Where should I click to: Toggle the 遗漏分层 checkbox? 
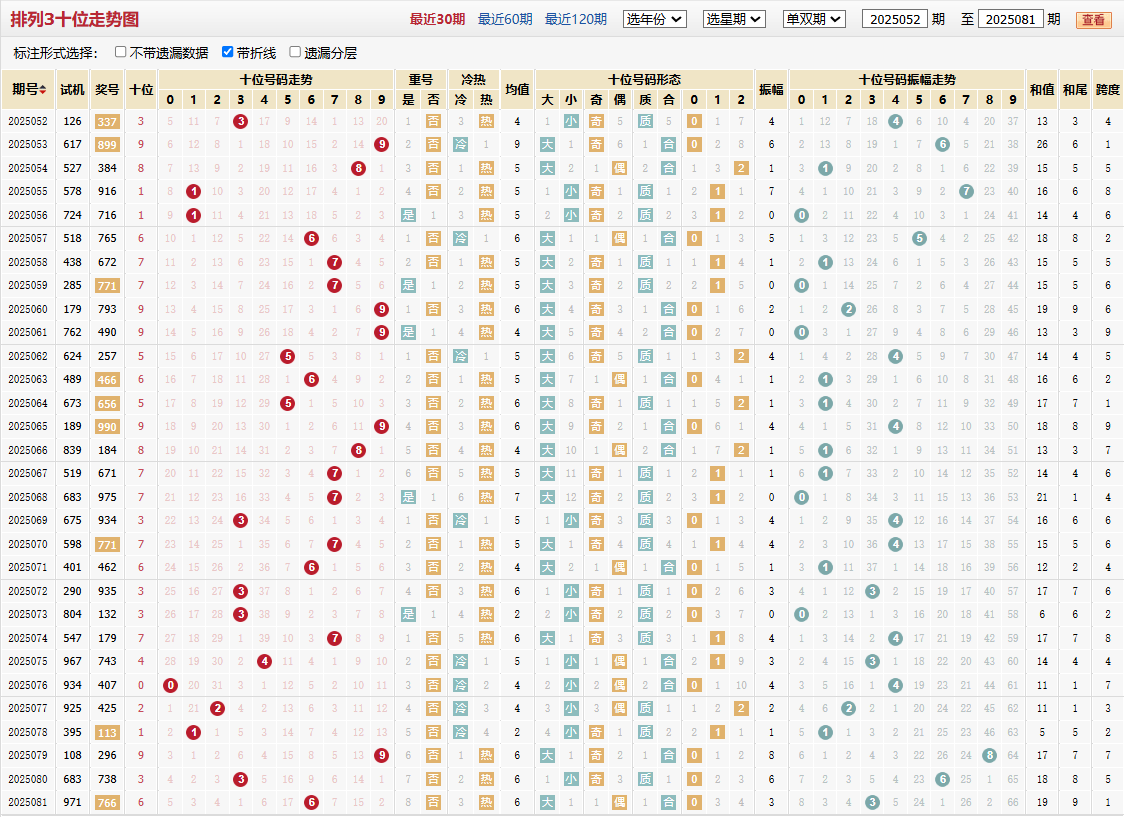(x=295, y=52)
